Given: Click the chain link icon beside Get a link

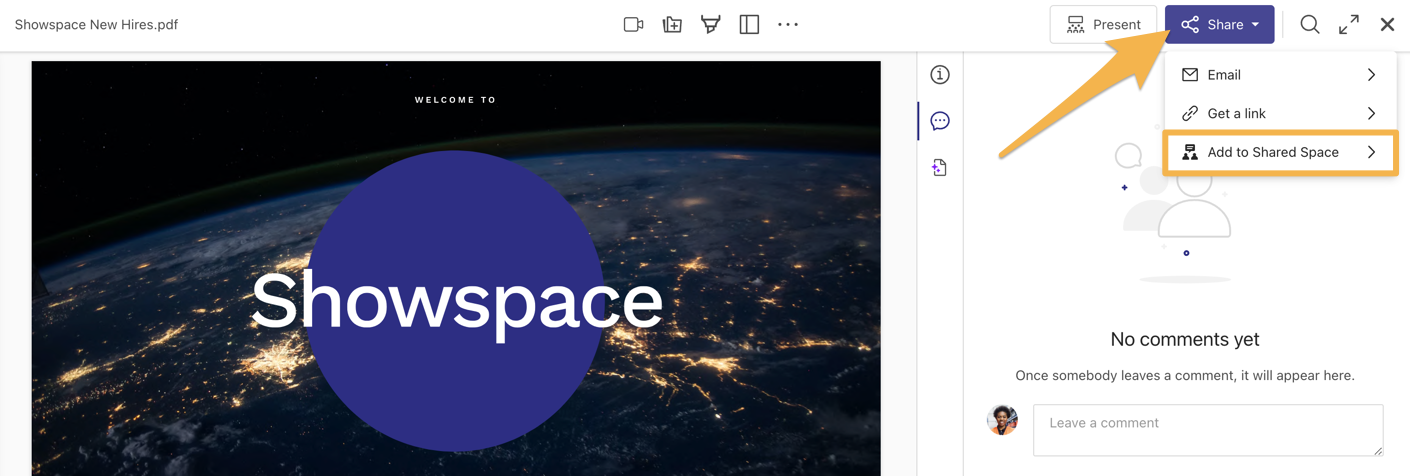Looking at the screenshot, I should click(1190, 113).
